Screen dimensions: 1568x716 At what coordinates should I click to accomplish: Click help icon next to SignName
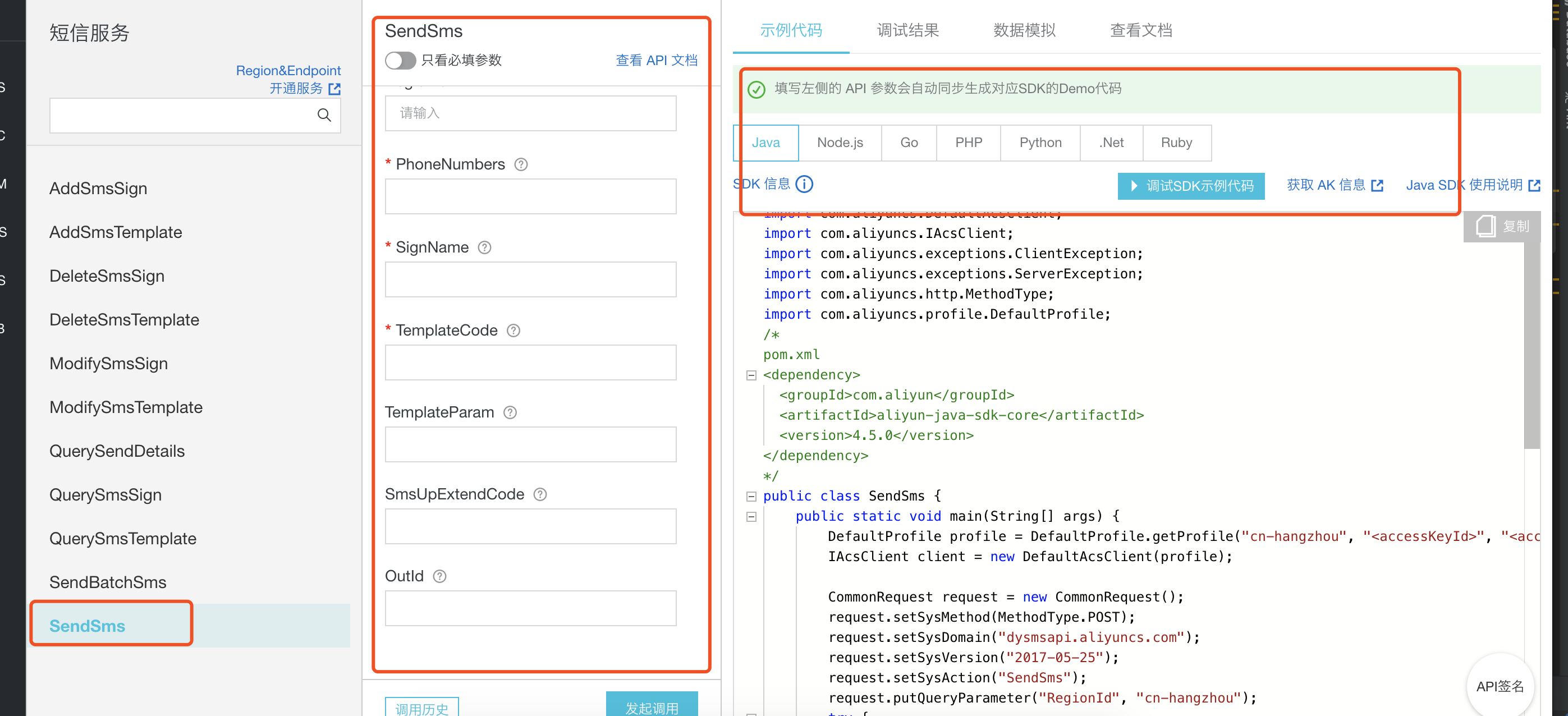484,247
